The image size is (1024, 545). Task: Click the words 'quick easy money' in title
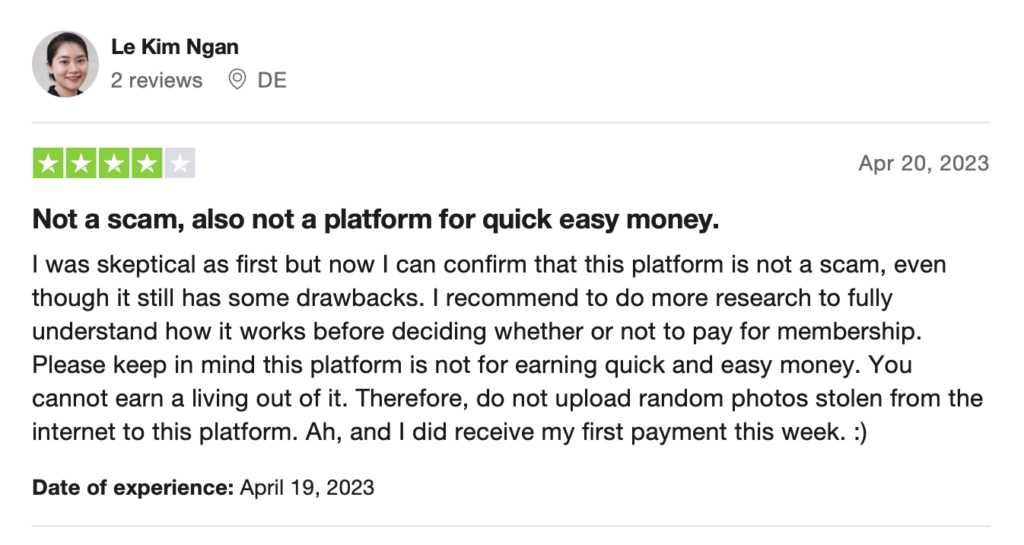click(x=601, y=220)
